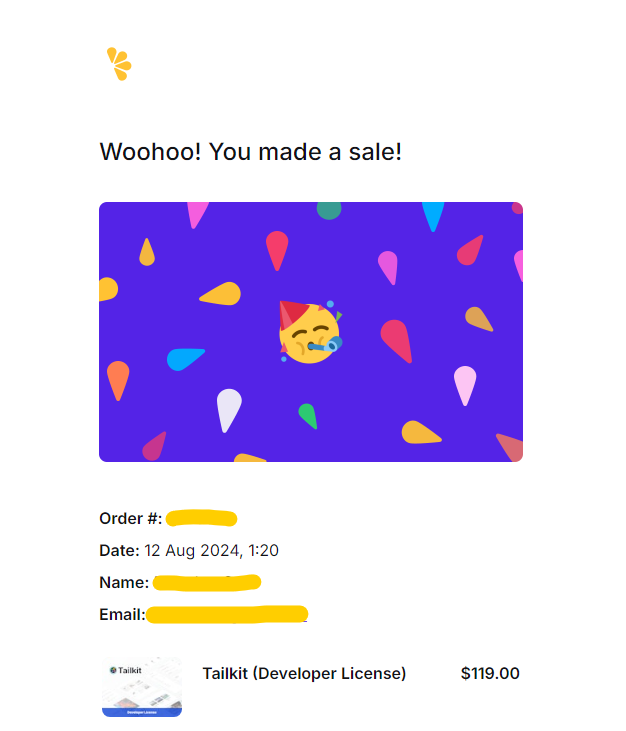The height and width of the screenshot is (731, 626).
Task: Click the $119.00 price amount
Action: [490, 674]
